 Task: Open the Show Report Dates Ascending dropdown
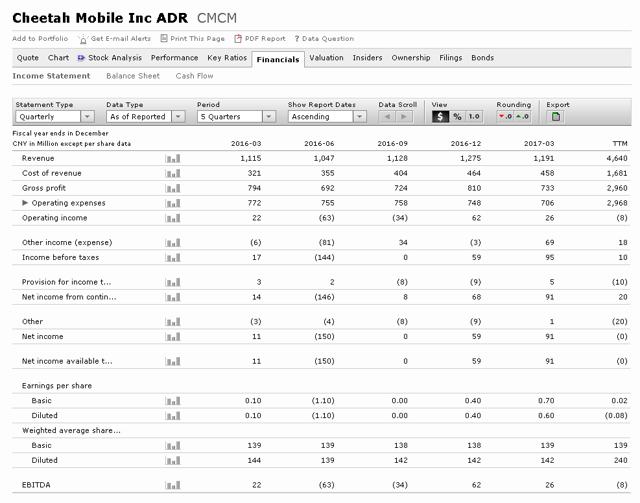click(x=327, y=117)
